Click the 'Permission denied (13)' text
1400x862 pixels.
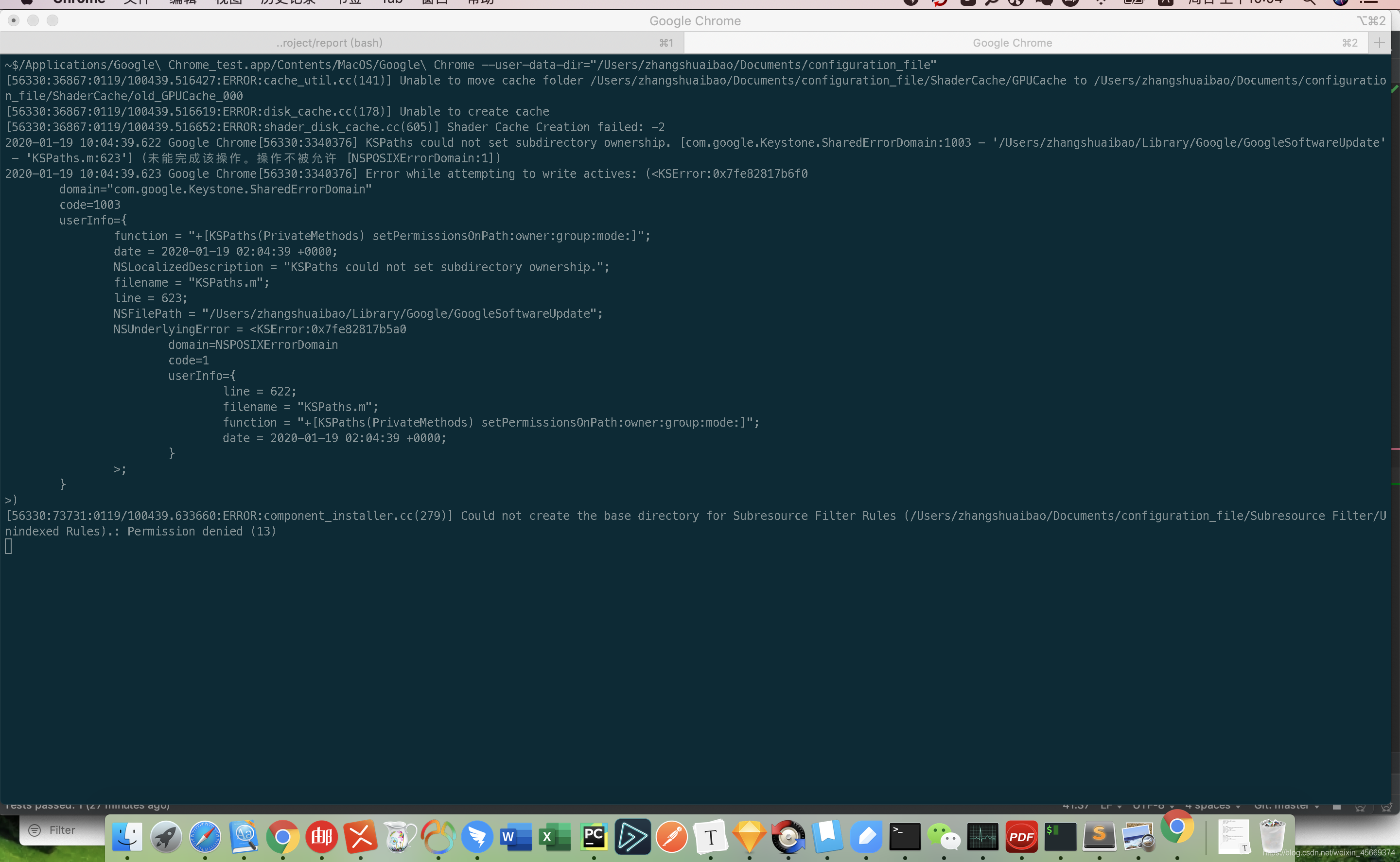pyautogui.click(x=202, y=531)
